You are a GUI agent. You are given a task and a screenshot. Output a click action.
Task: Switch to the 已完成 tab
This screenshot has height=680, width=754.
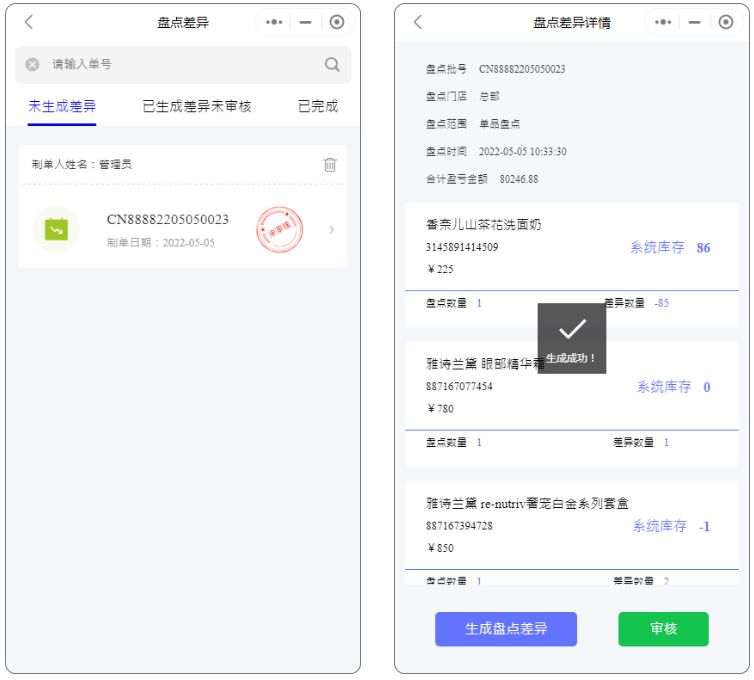(x=318, y=106)
